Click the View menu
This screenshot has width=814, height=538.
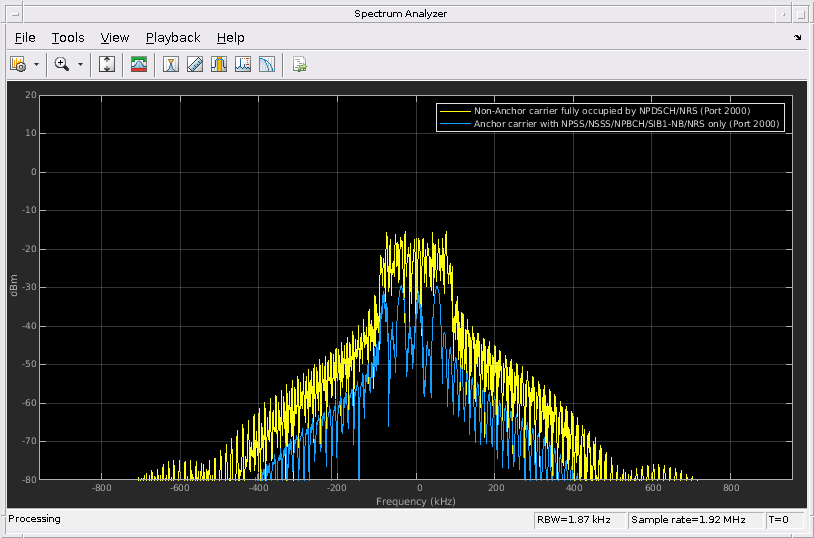pyautogui.click(x=115, y=37)
